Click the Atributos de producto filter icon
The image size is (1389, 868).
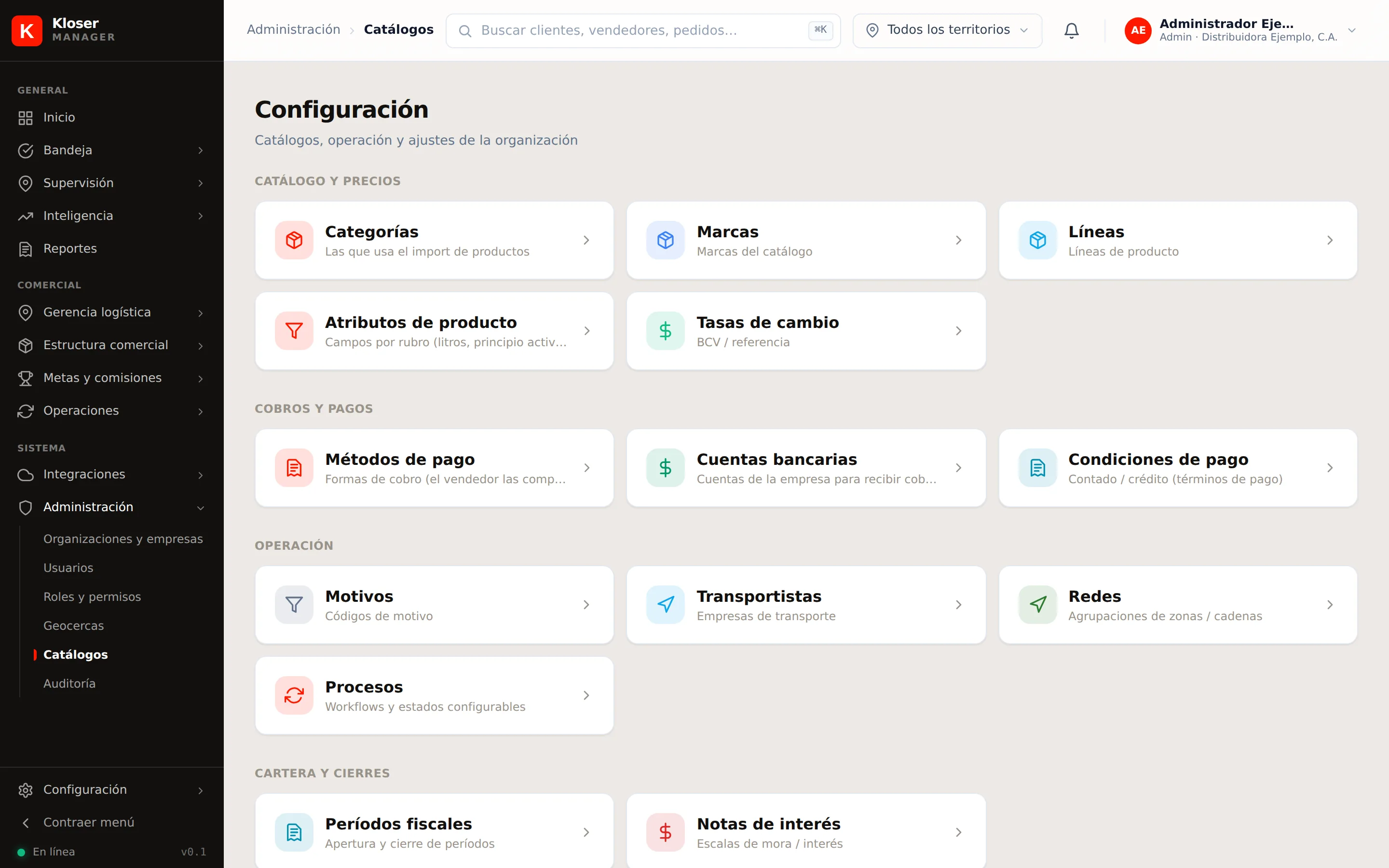tap(294, 331)
